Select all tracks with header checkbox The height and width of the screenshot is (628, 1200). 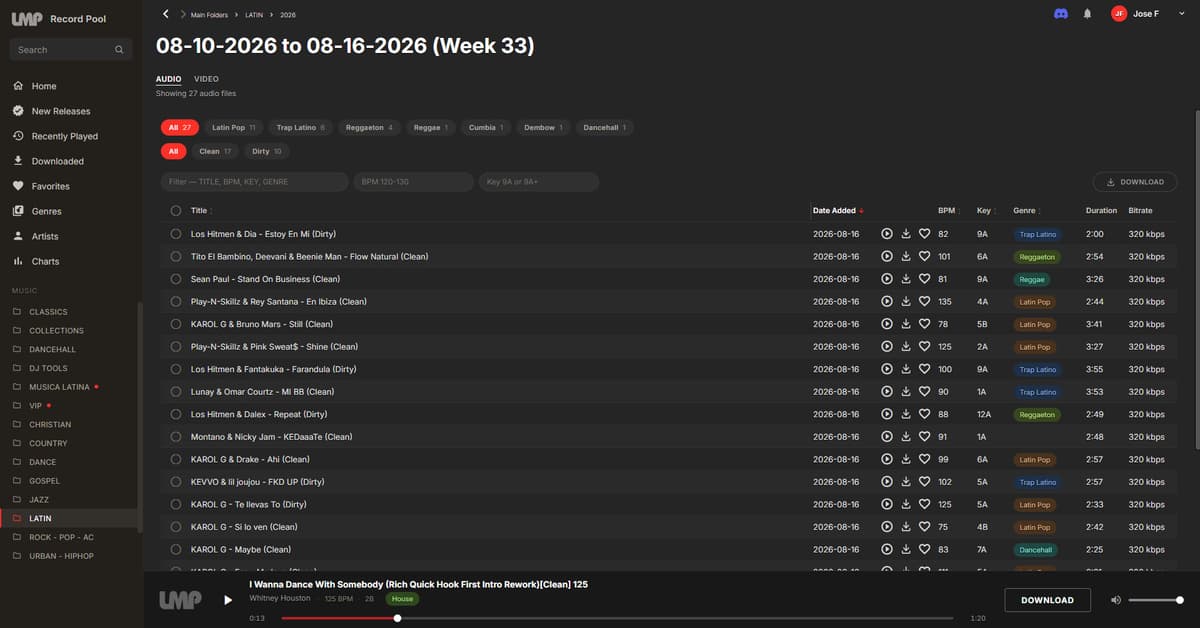[176, 210]
